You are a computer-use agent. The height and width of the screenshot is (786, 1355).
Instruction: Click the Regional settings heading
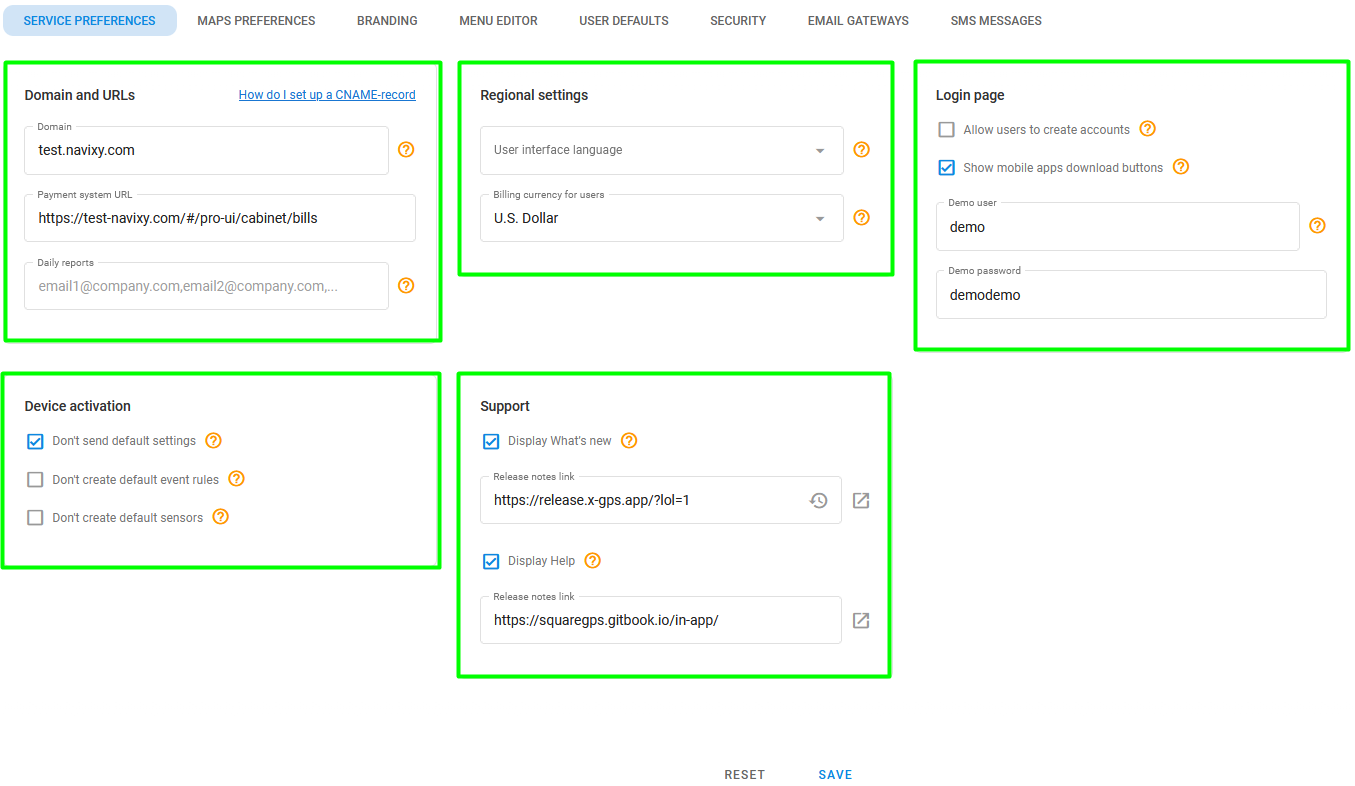[x=534, y=95]
